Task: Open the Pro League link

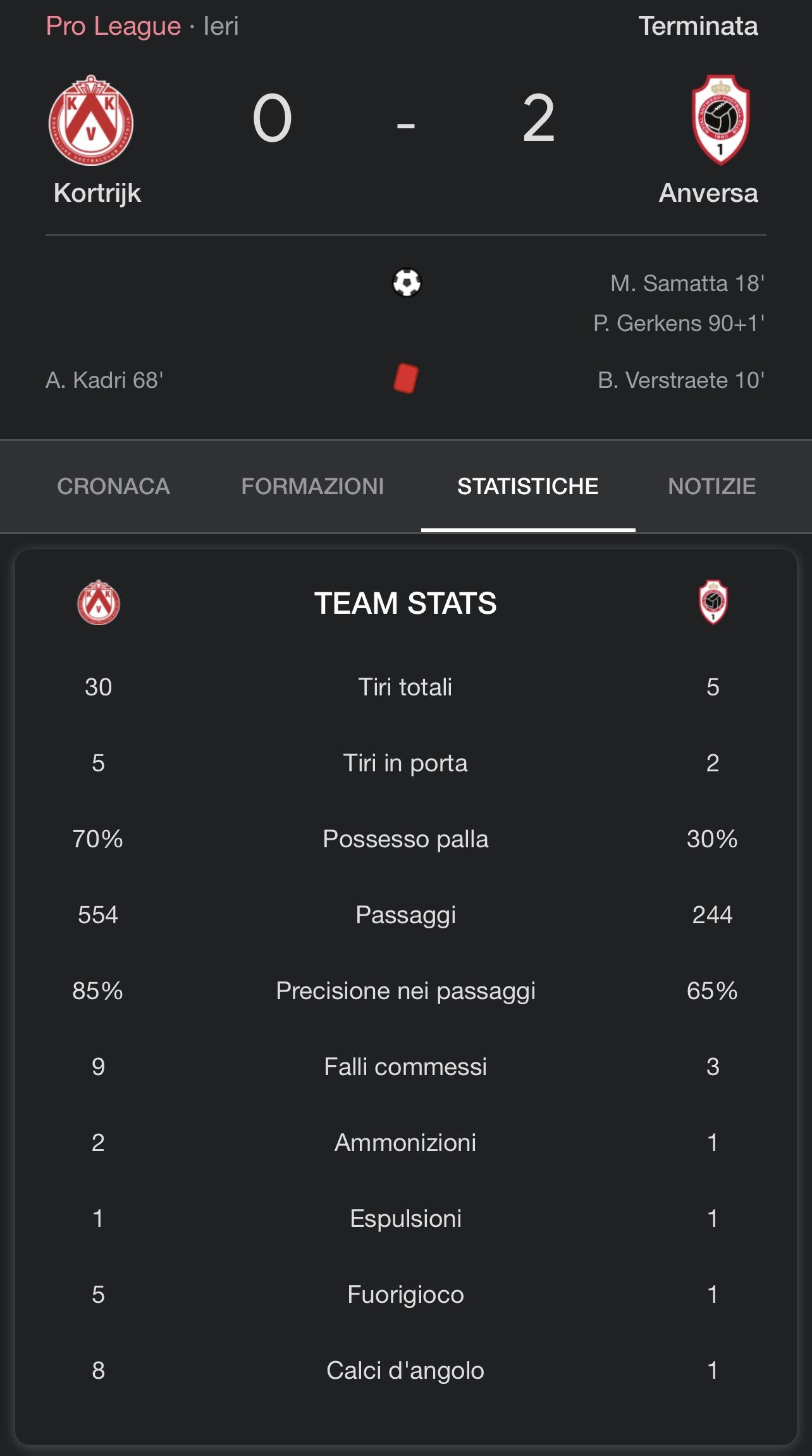Action: coord(113,26)
